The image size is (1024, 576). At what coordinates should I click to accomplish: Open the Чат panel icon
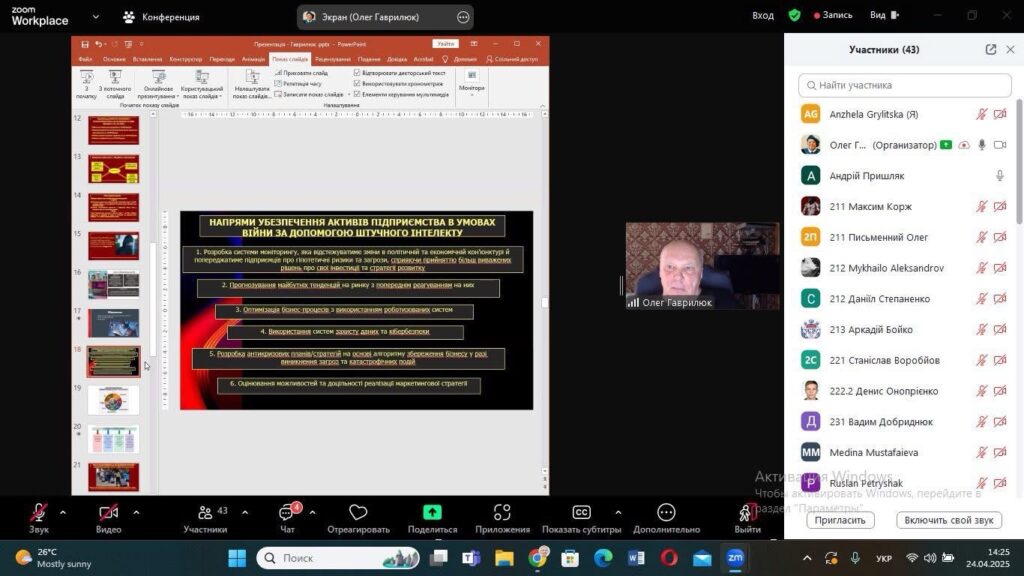click(287, 512)
